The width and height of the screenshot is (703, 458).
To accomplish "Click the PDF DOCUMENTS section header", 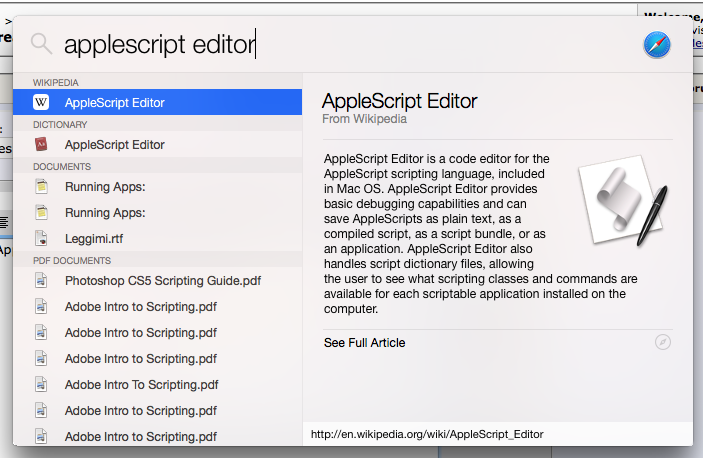I will [x=72, y=261].
